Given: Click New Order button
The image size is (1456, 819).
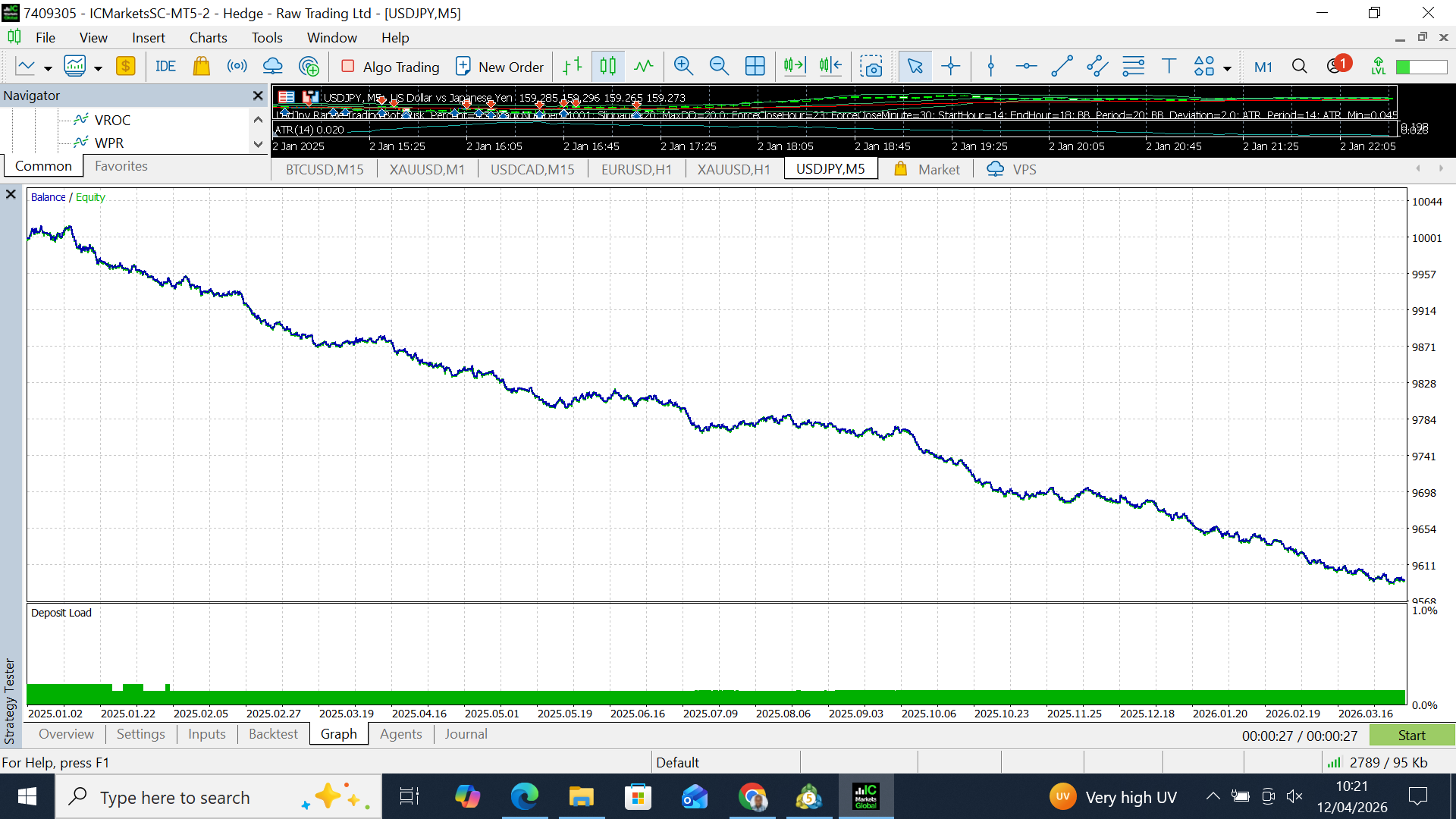Looking at the screenshot, I should pos(500,67).
